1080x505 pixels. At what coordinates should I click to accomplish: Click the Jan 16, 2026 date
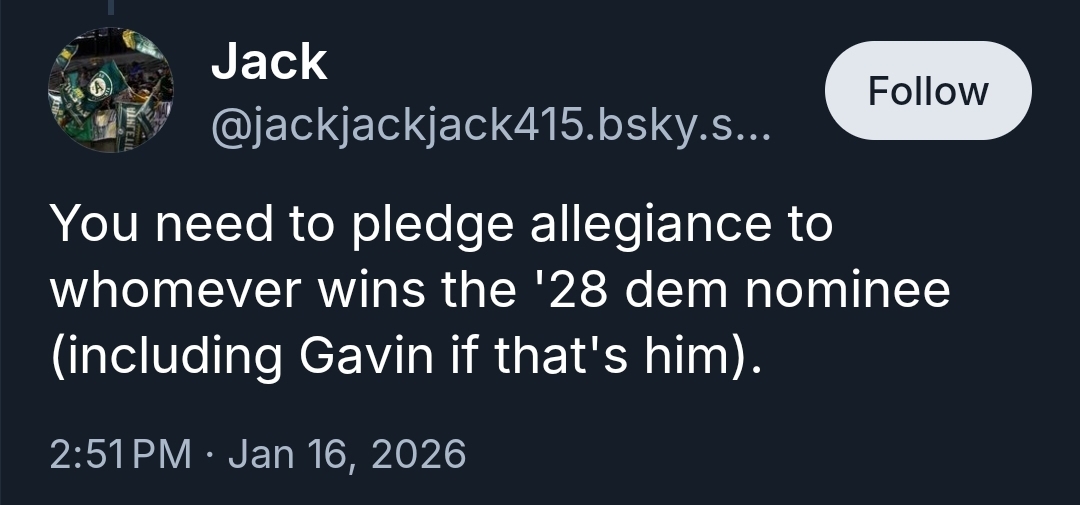[x=347, y=454]
